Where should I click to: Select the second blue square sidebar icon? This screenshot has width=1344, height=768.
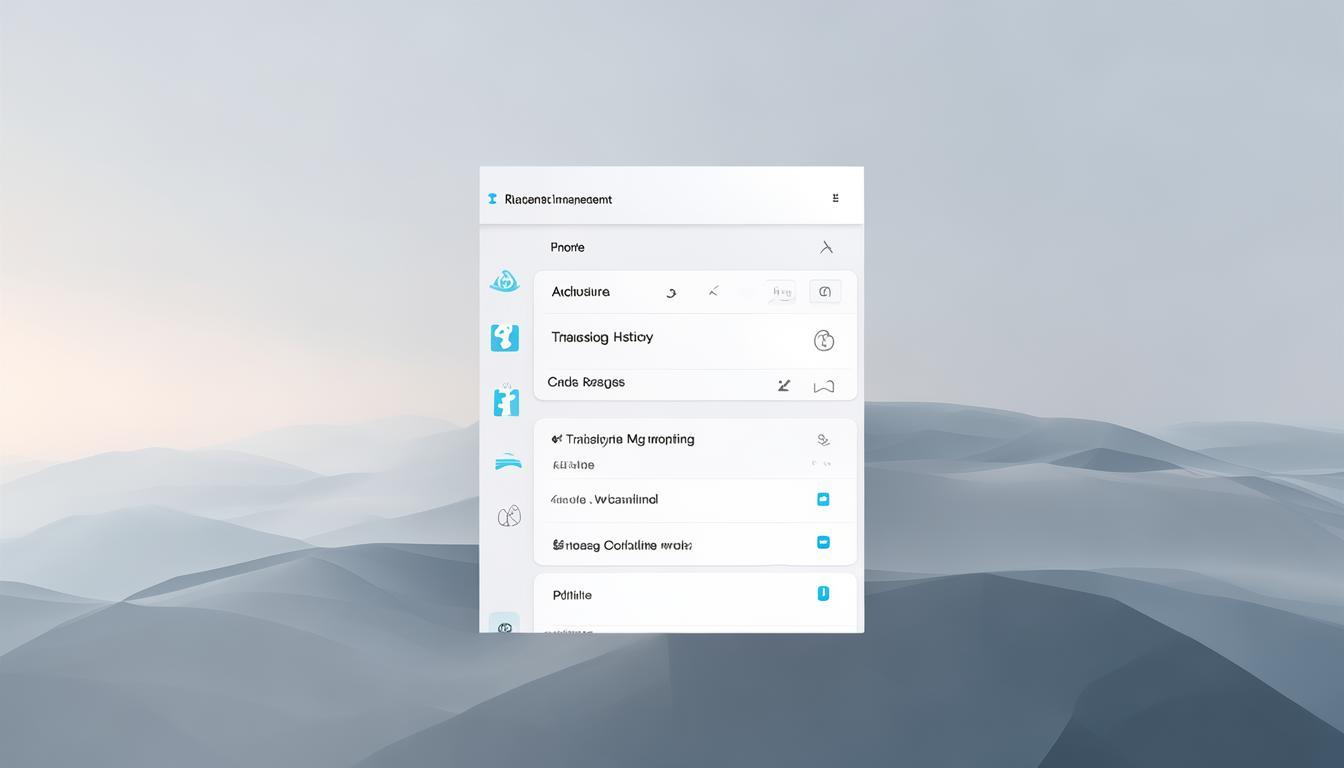point(505,338)
